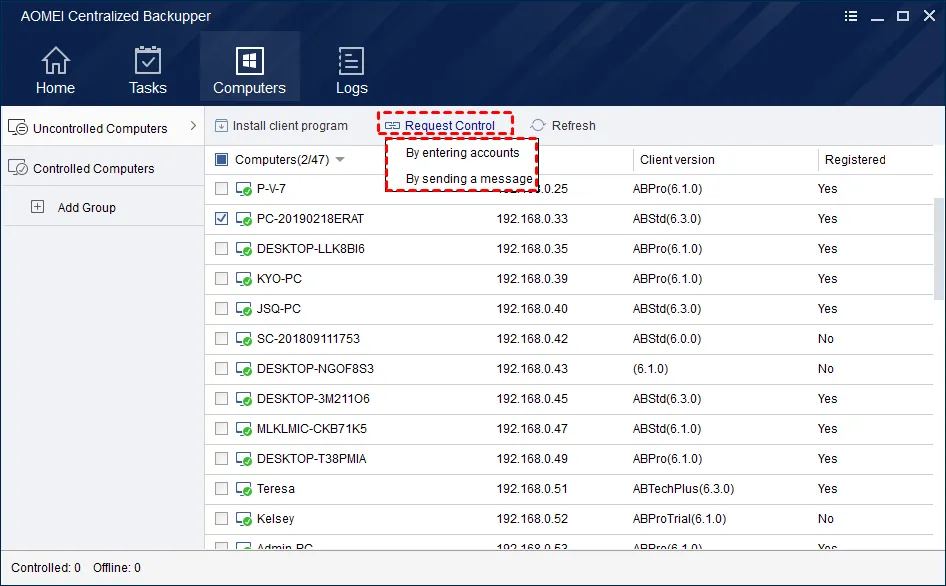Open the title bar menu list icon

(x=850, y=16)
